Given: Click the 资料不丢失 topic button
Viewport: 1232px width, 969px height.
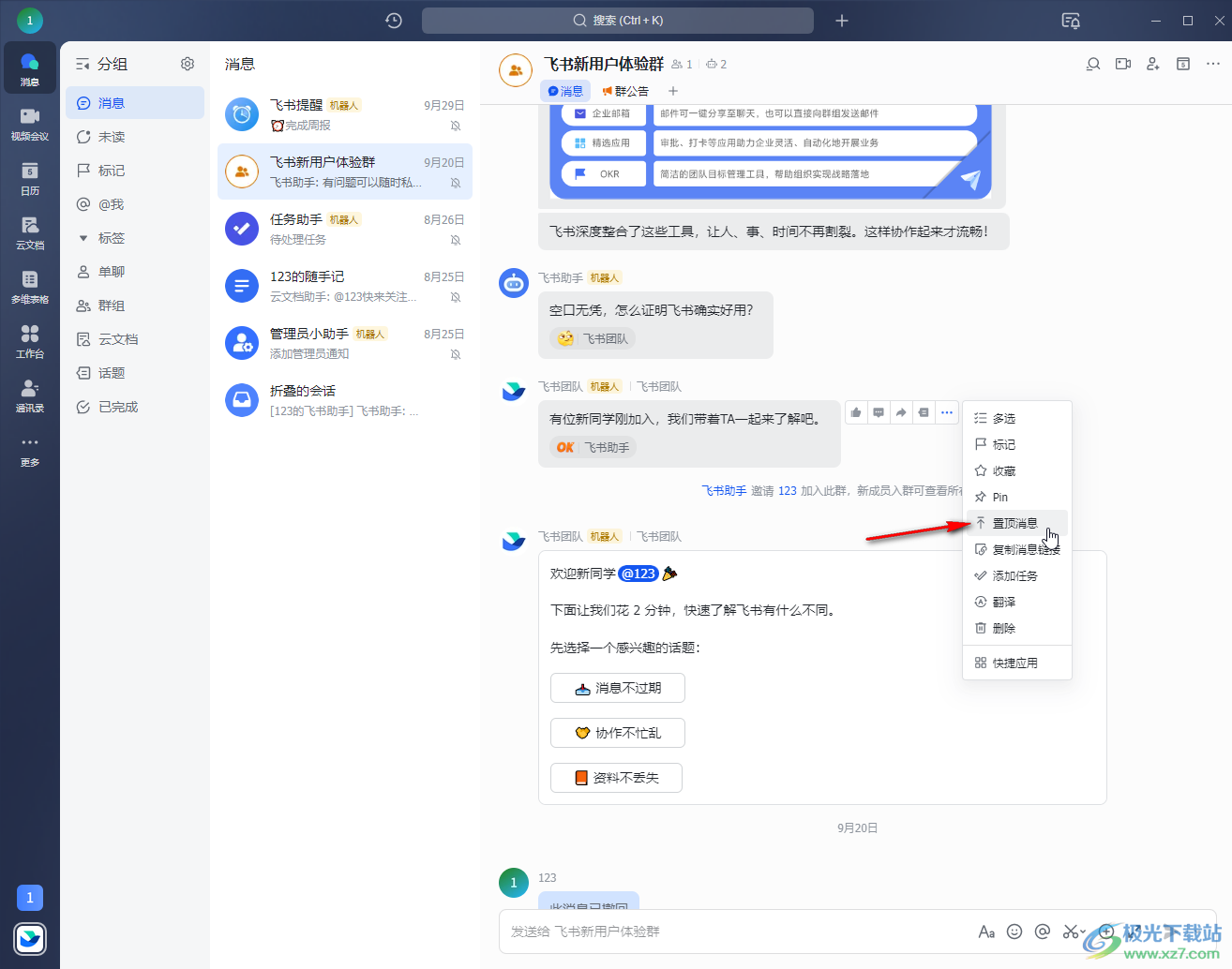Looking at the screenshot, I should 616,778.
